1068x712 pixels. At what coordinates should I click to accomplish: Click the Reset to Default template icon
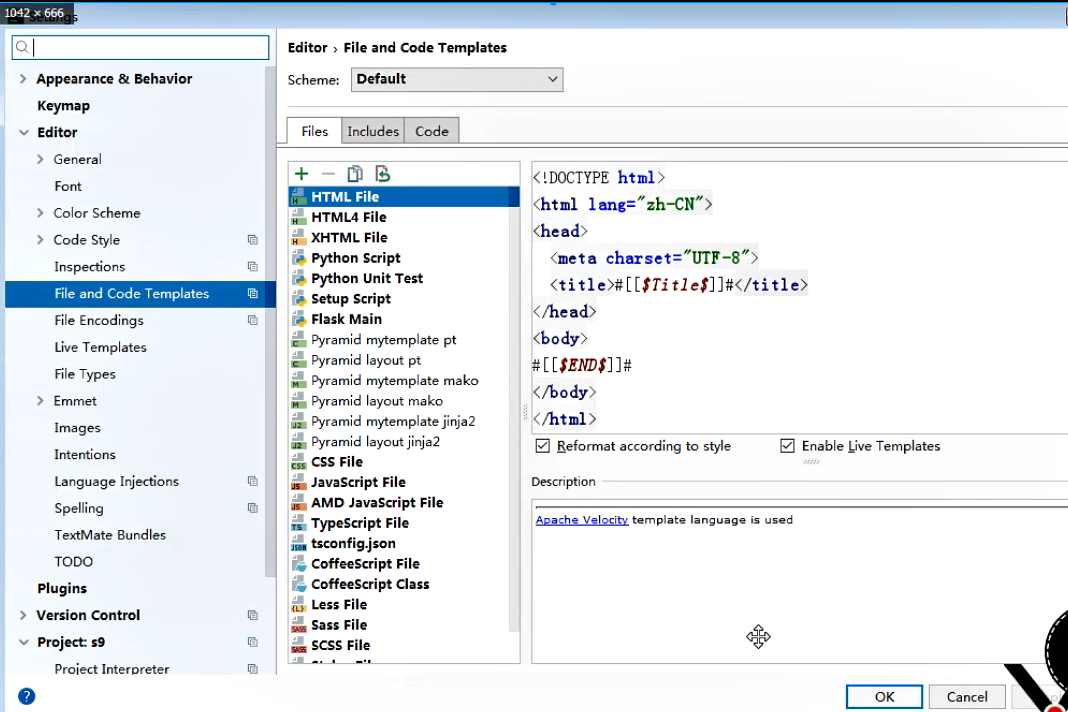pos(382,174)
